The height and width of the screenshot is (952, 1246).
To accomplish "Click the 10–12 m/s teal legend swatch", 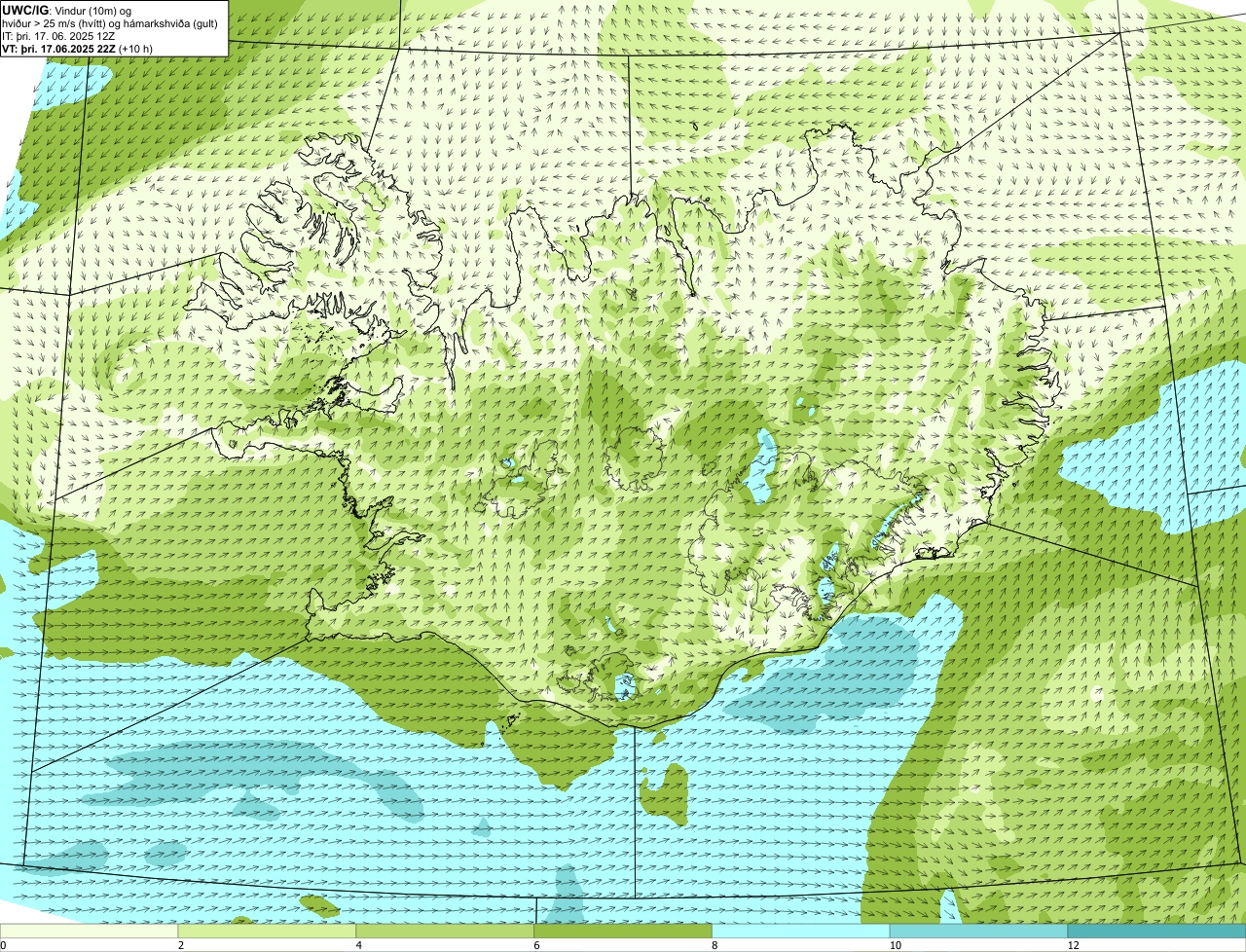I will [x=979, y=931].
